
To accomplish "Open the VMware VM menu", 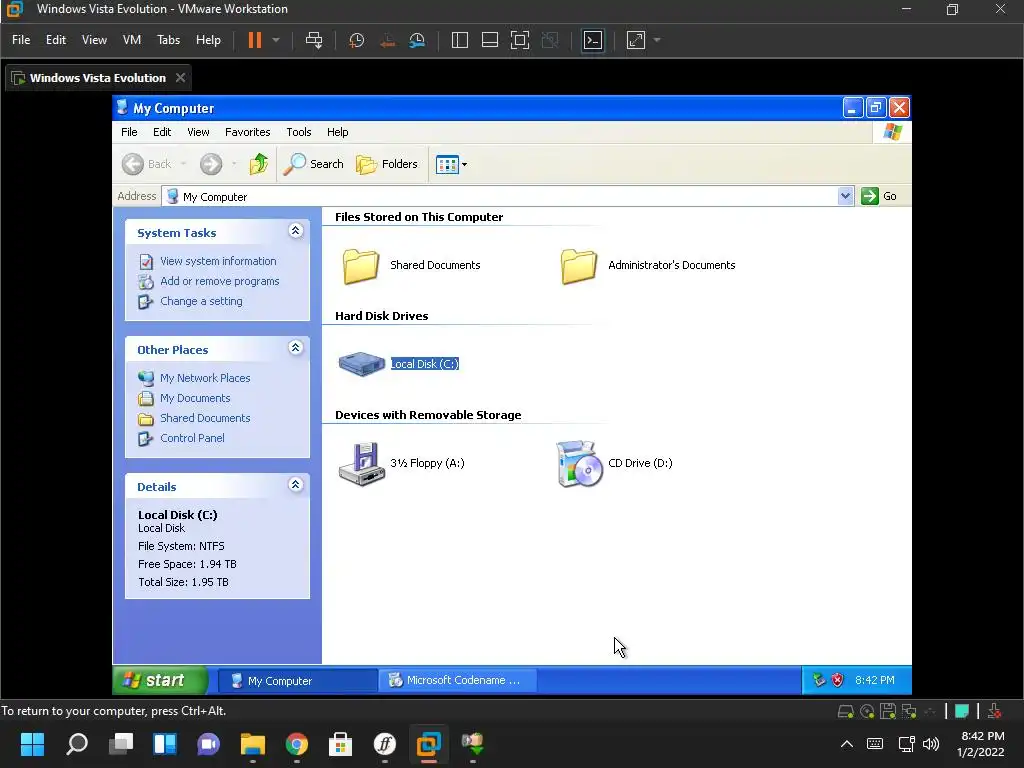I will [x=131, y=40].
